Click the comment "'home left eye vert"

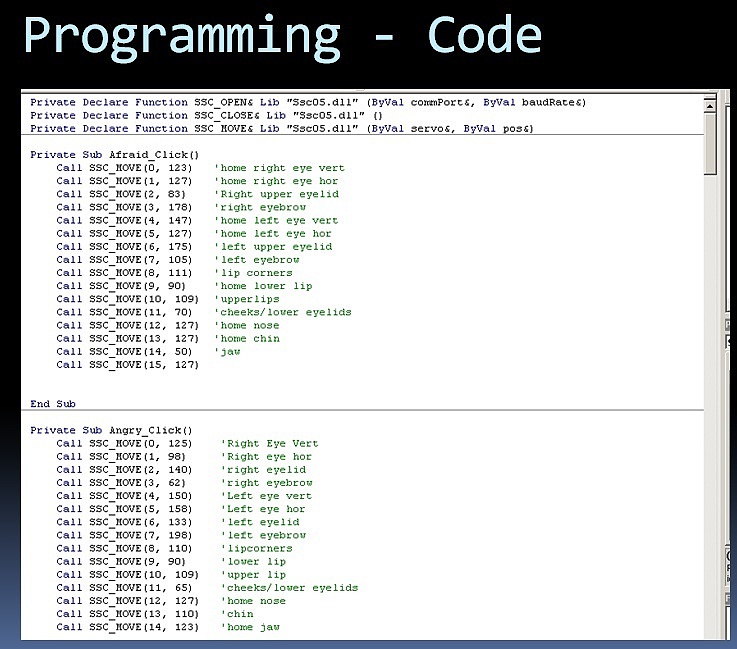point(276,221)
